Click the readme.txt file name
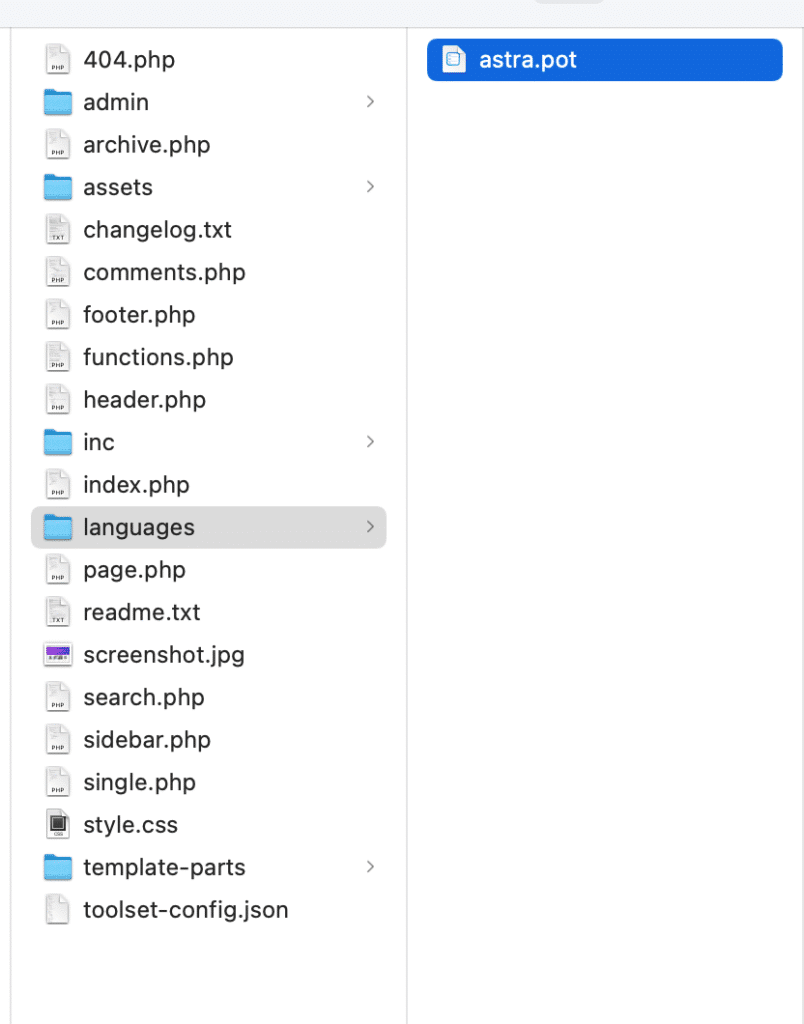Image resolution: width=804 pixels, height=1024 pixels. [142, 612]
